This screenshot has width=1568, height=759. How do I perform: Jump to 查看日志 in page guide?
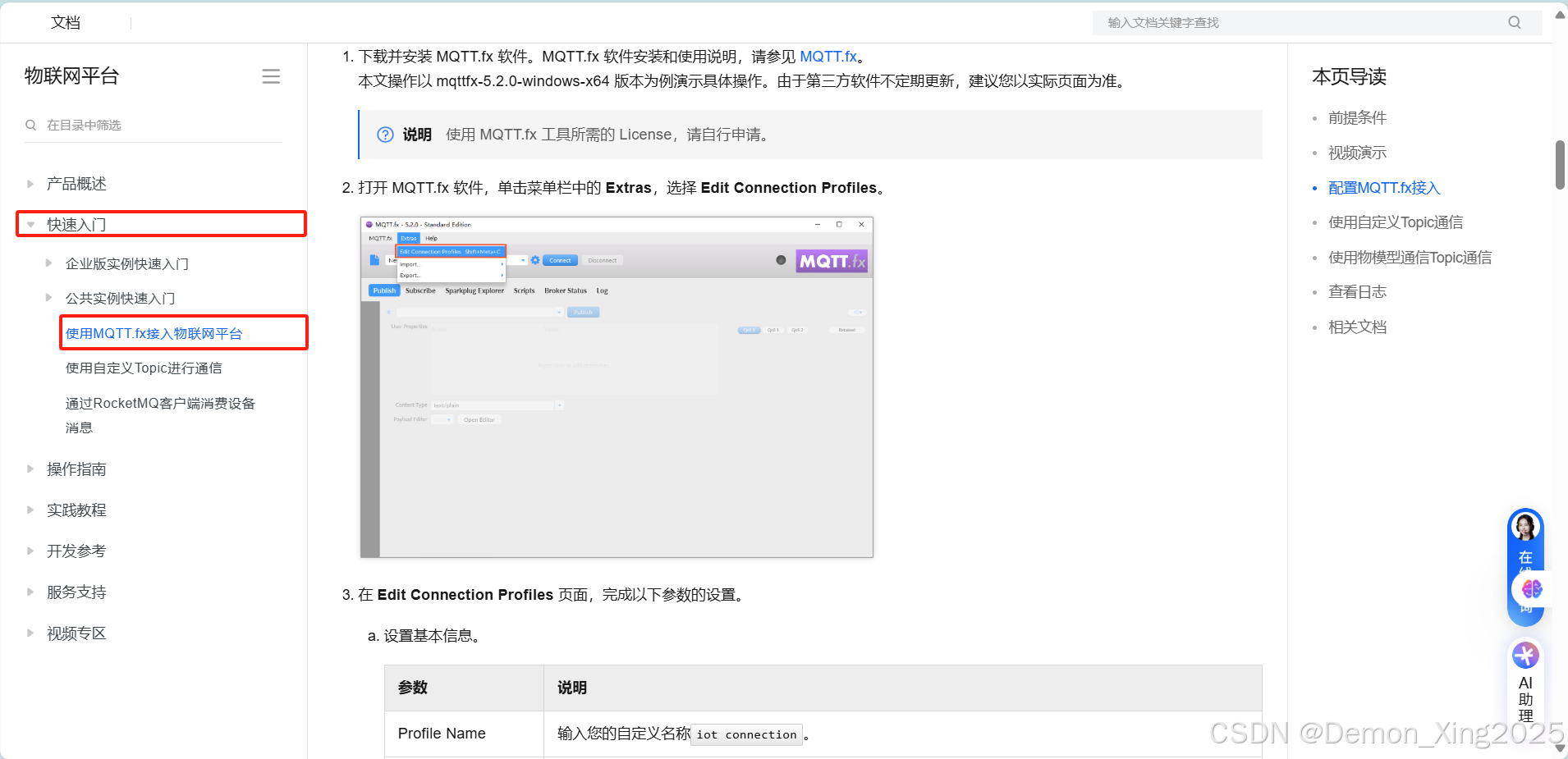[x=1357, y=292]
